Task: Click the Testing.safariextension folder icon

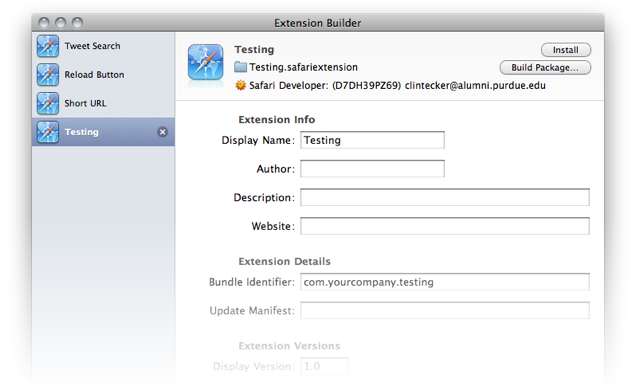Action: coord(240,67)
